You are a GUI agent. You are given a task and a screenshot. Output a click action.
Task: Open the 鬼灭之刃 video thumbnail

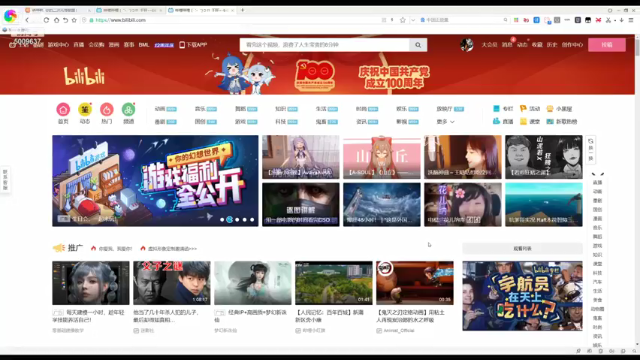coord(415,283)
